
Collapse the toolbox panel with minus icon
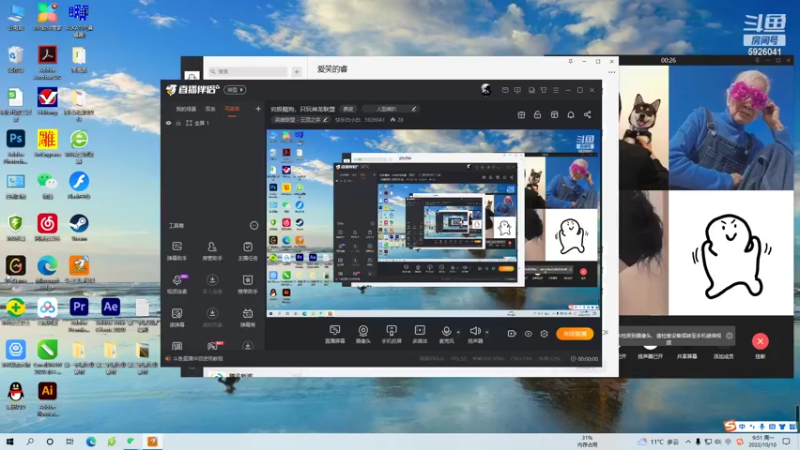pos(254,226)
